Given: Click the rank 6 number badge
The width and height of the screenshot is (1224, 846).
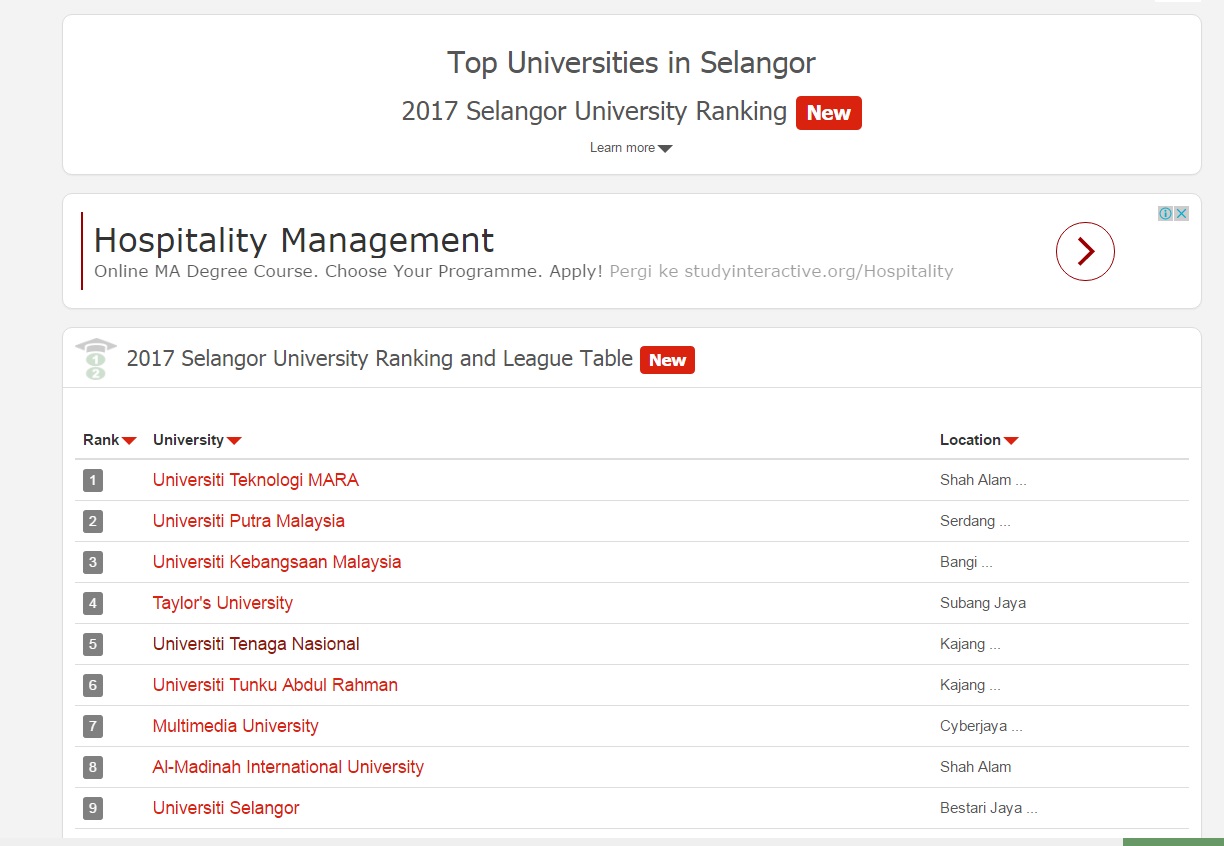Looking at the screenshot, I should pyautogui.click(x=93, y=686).
